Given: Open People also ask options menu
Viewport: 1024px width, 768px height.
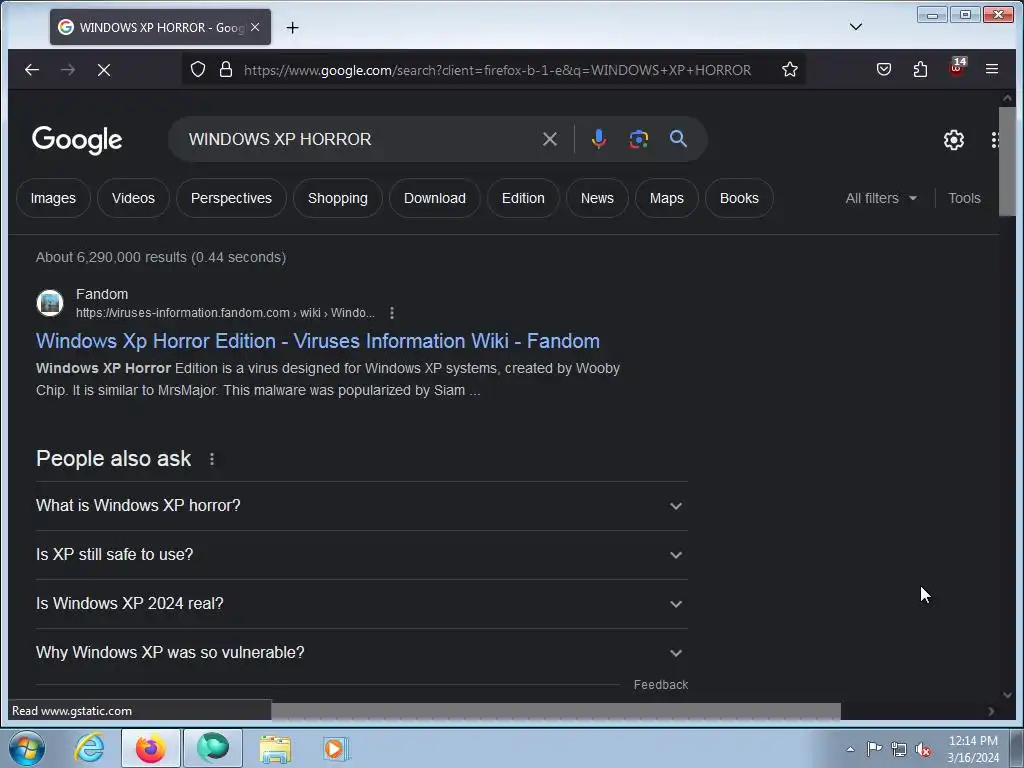Looking at the screenshot, I should 212,459.
